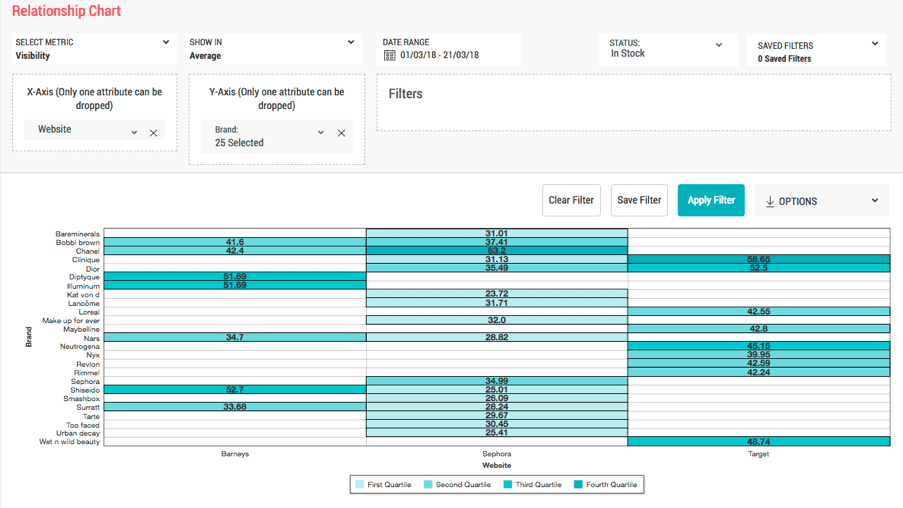This screenshot has height=508, width=903.
Task: Click the Lancôme brand label
Action: (x=84, y=304)
